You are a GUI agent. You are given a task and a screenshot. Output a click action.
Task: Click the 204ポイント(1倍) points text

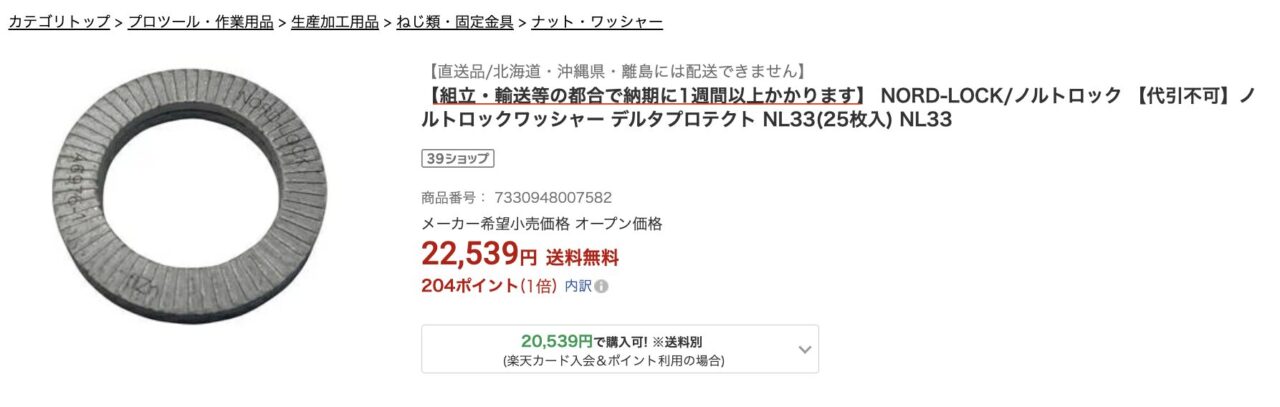488,286
